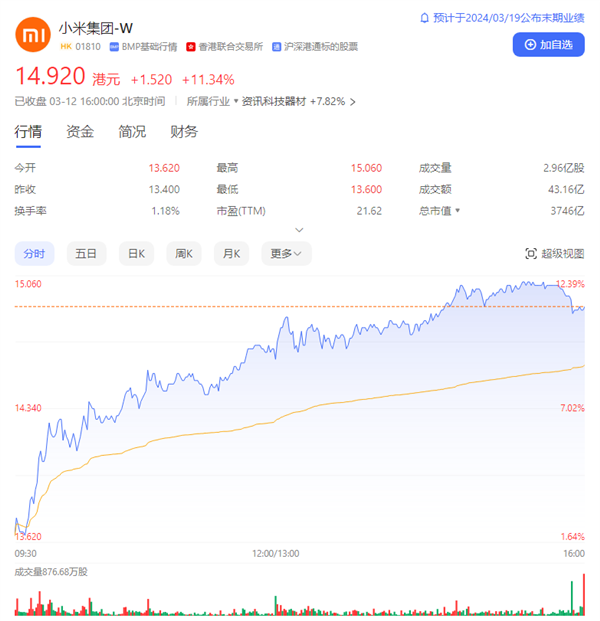Click the BMP基础行情 badge icon
This screenshot has width=600, height=621.
click(114, 47)
